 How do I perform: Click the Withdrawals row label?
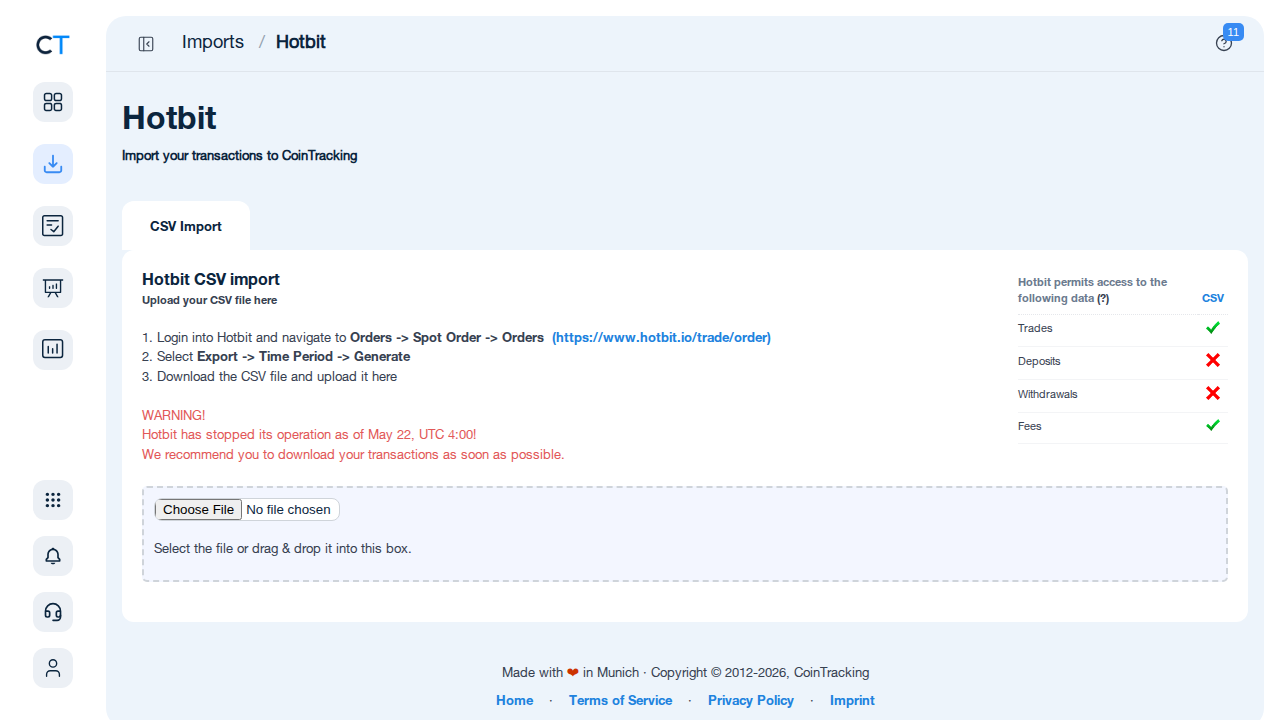pyautogui.click(x=1048, y=394)
